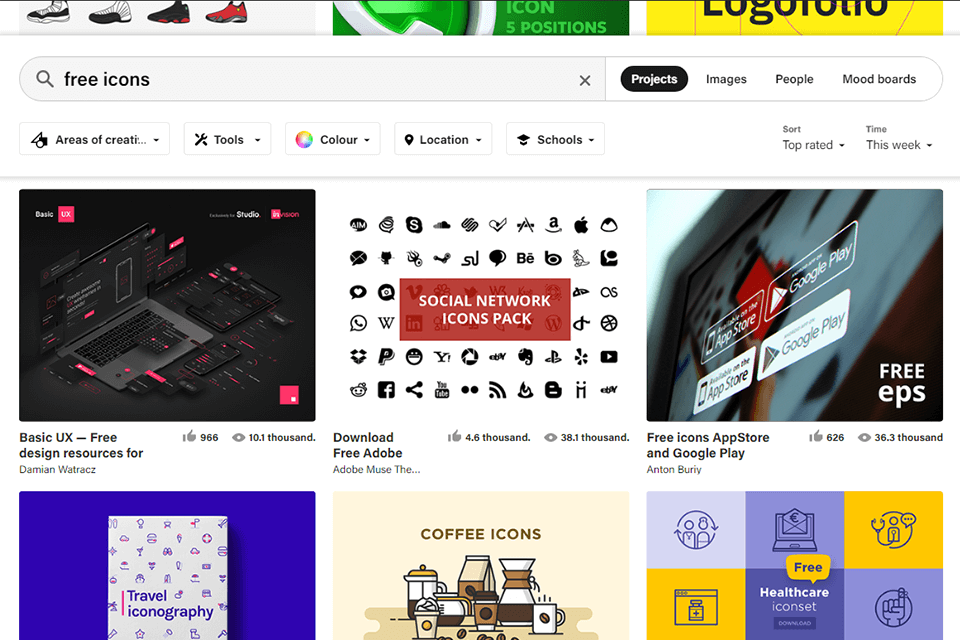This screenshot has width=960, height=640.
Task: Click the Amazon icon in icons pack
Action: 553,225
